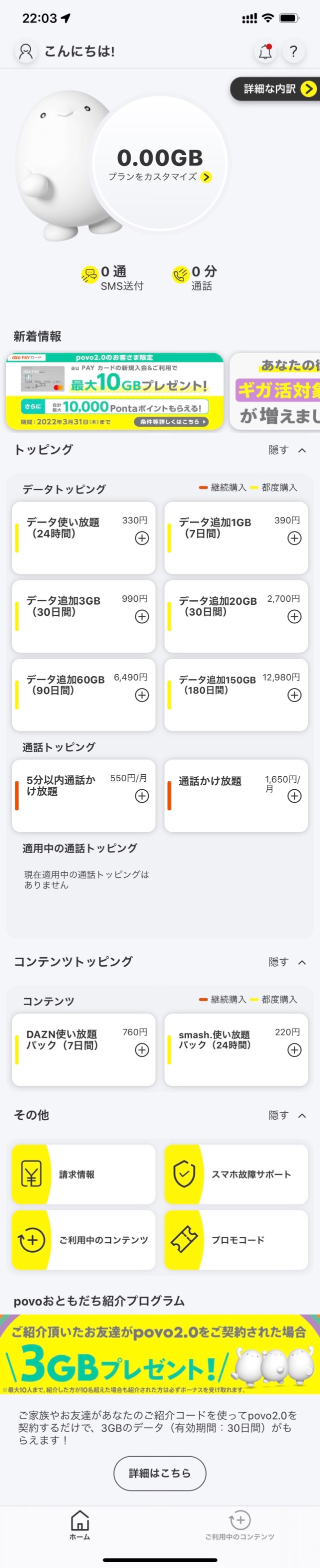
Task: Add the データ使い放題 24時間 topping plus icon
Action: tap(141, 538)
